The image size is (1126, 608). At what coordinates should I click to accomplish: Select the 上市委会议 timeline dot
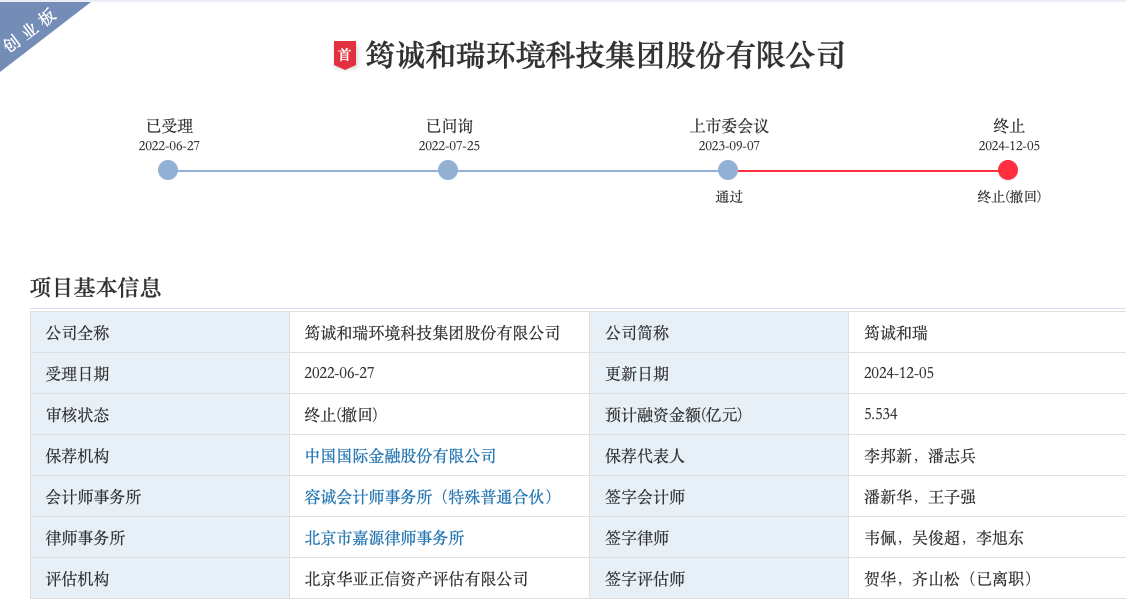pos(728,170)
